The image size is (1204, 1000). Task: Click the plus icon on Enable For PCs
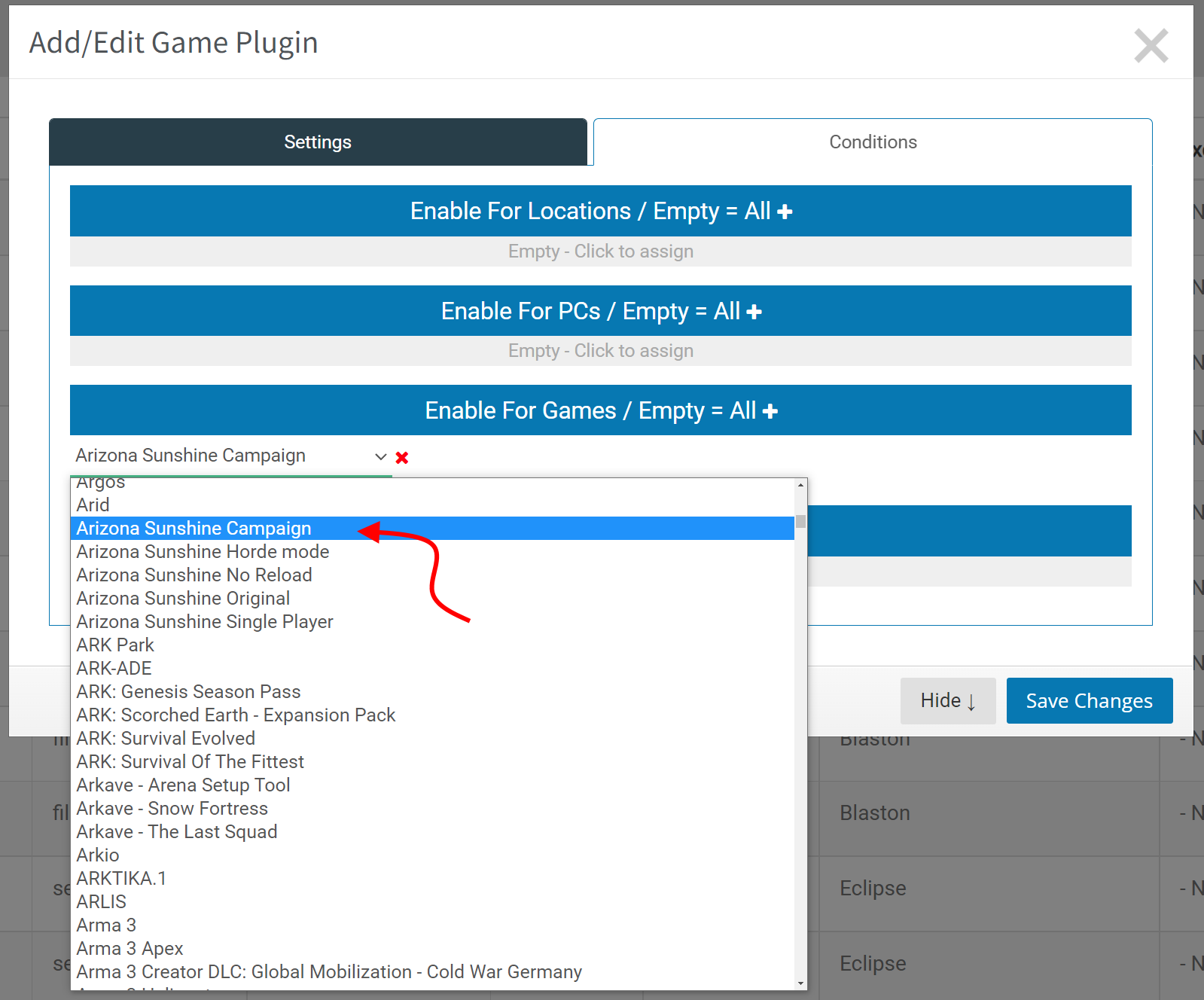tap(754, 312)
